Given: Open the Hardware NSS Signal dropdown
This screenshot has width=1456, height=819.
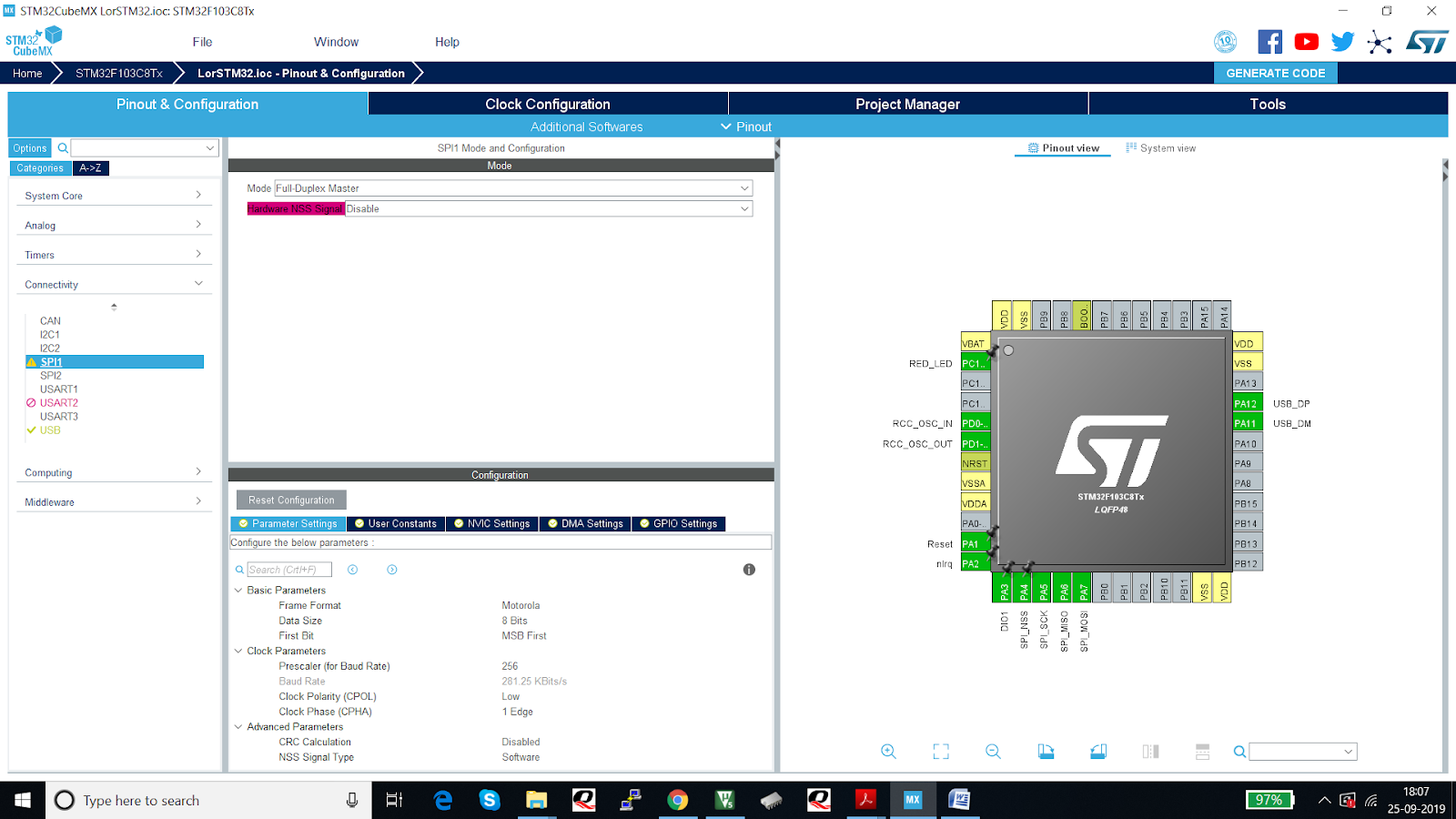Looking at the screenshot, I should 745,208.
